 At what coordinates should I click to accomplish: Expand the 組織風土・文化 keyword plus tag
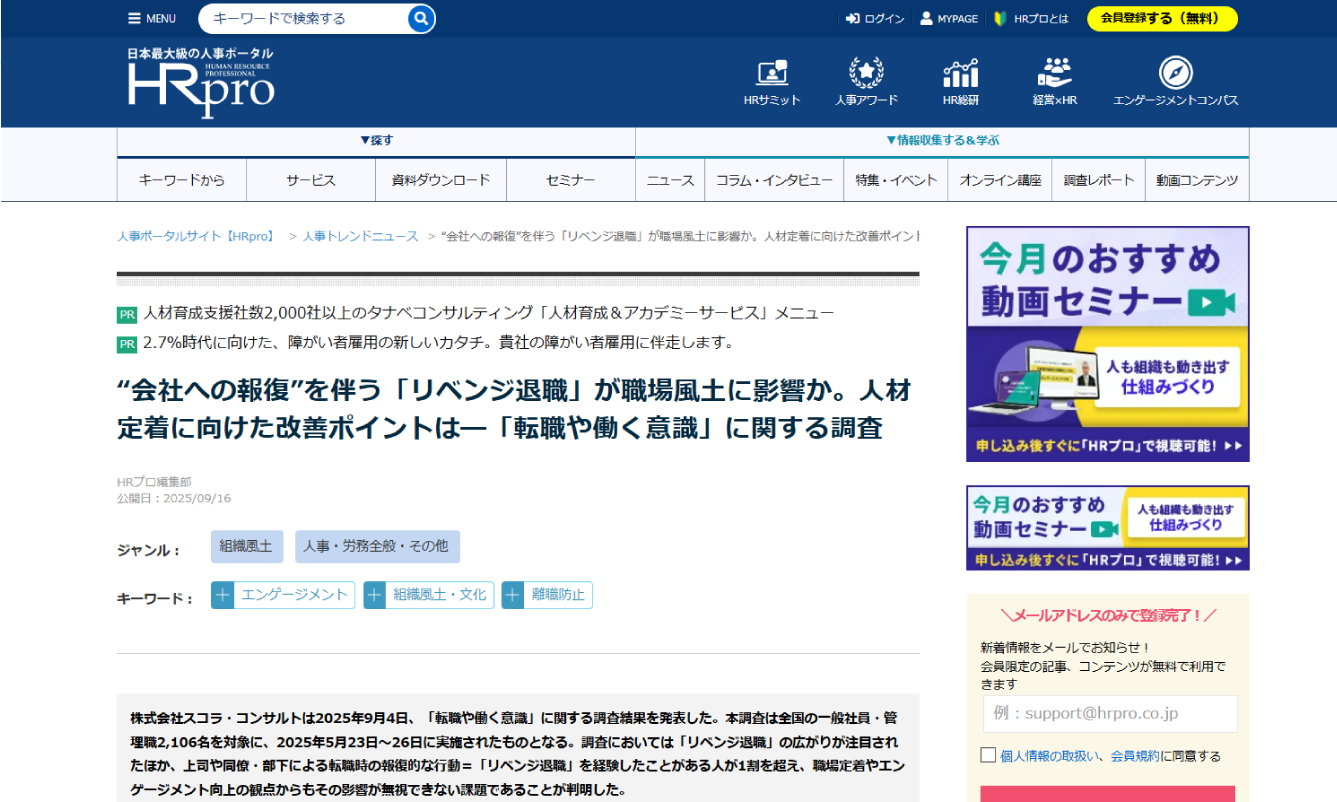(x=375, y=595)
